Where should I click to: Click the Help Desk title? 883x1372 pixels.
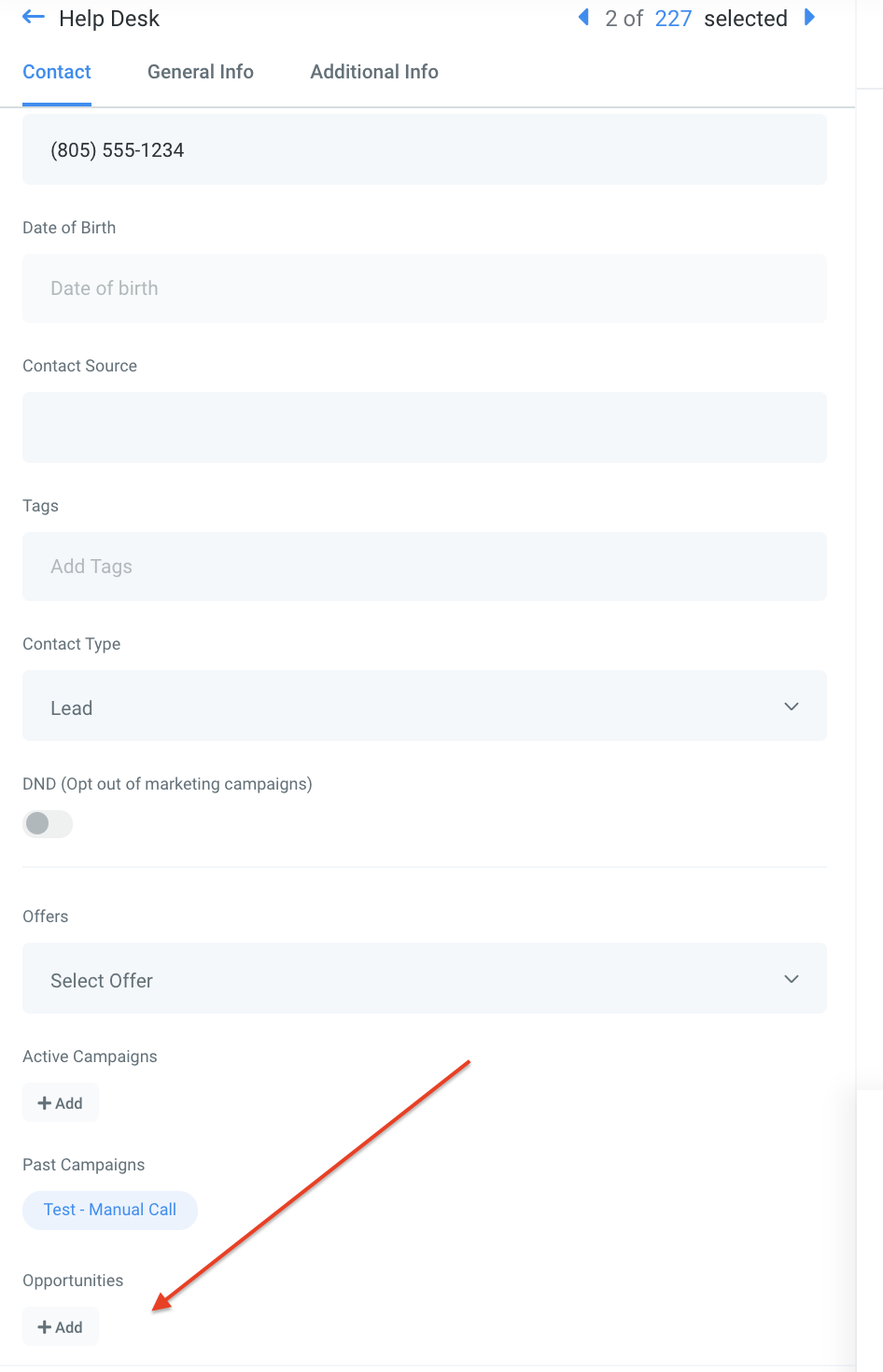109,19
